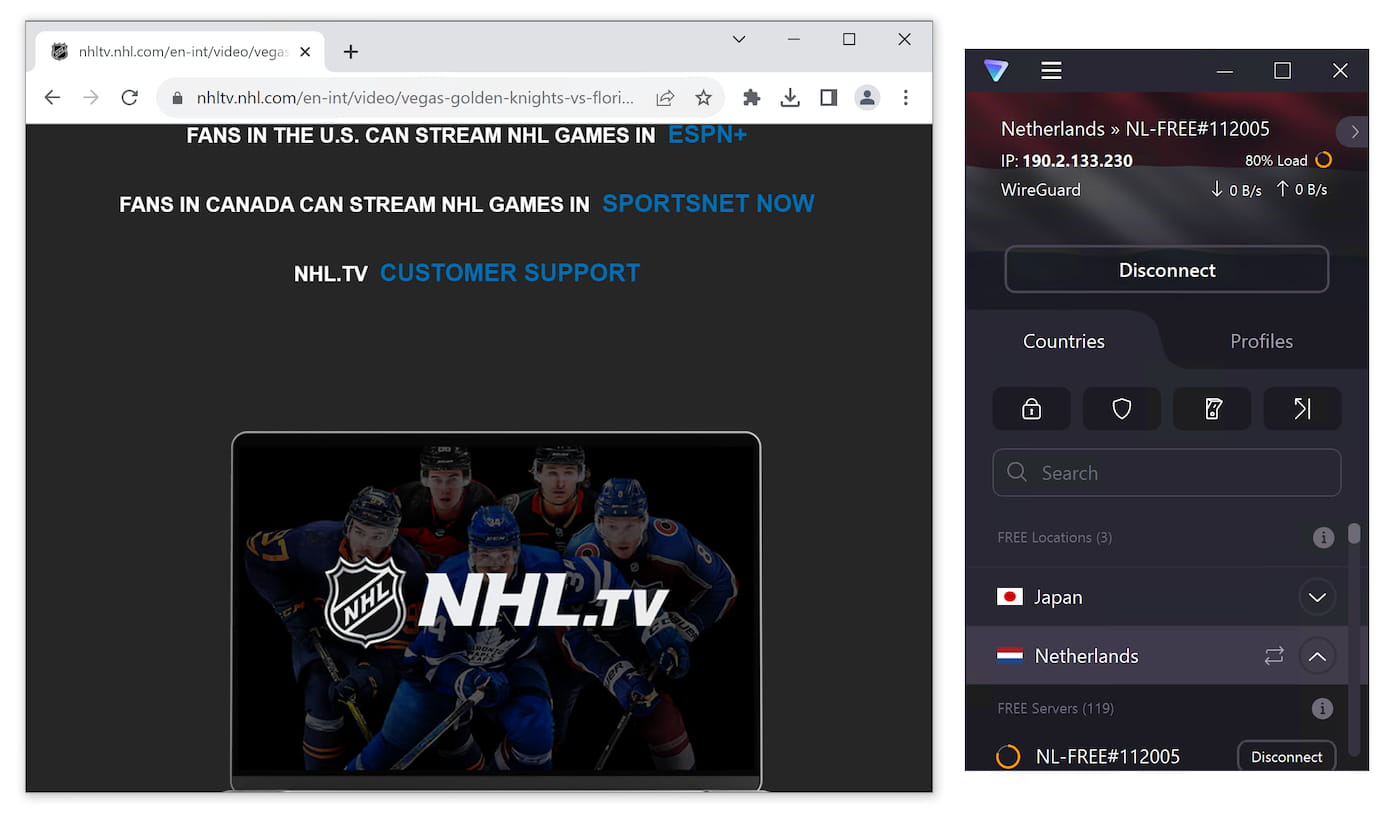The image size is (1400, 821).
Task: Open Chrome extensions puzzle icon
Action: point(751,97)
